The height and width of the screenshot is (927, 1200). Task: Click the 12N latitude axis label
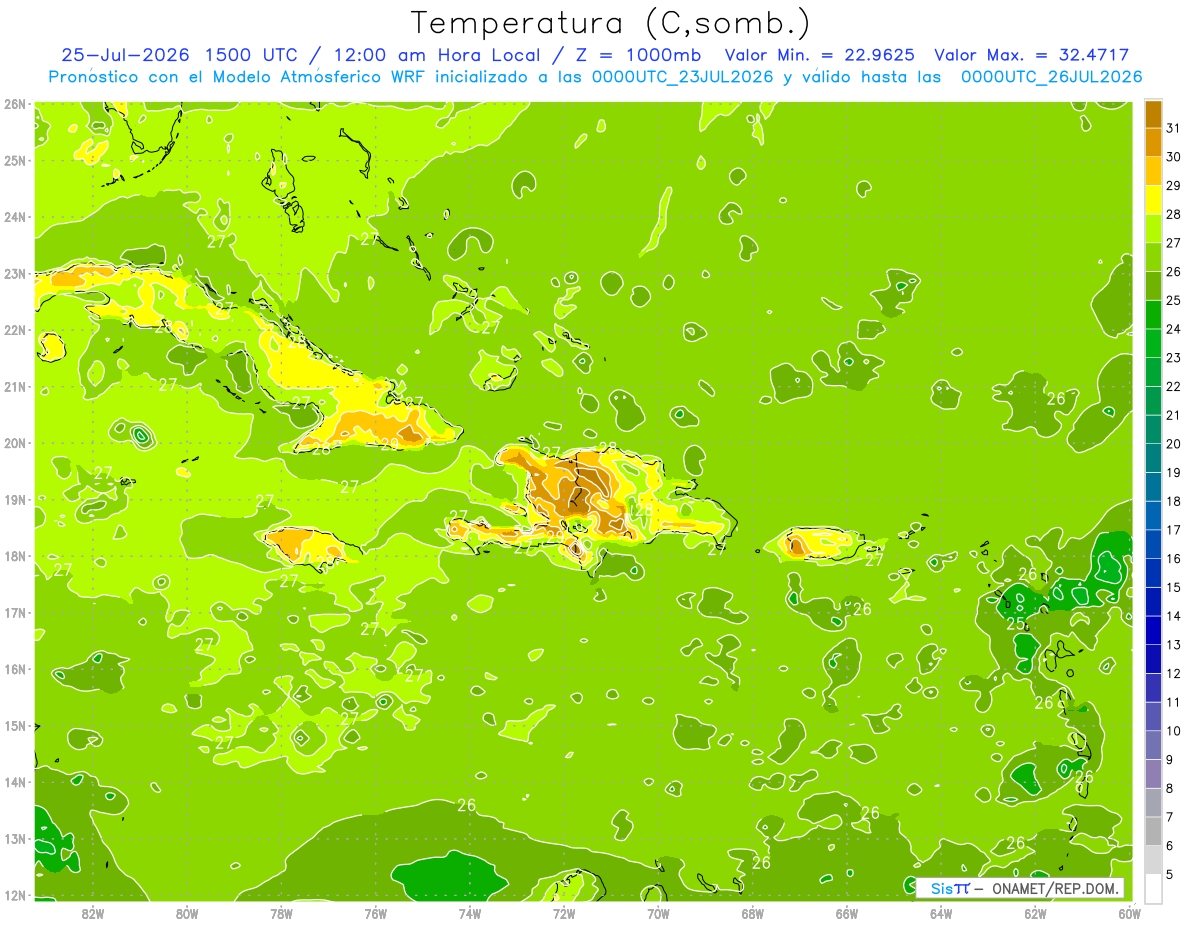[14, 895]
